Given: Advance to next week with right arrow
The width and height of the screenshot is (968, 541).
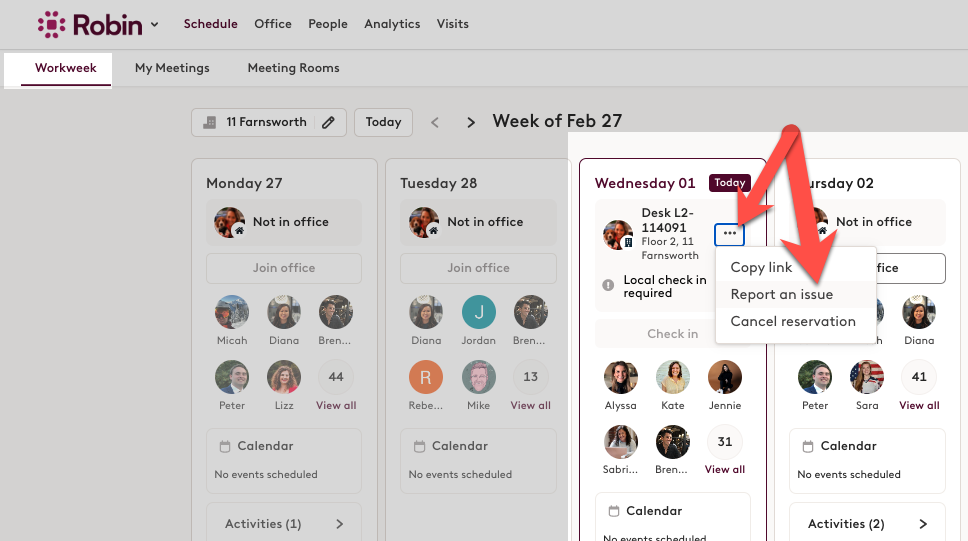Looking at the screenshot, I should [x=471, y=122].
